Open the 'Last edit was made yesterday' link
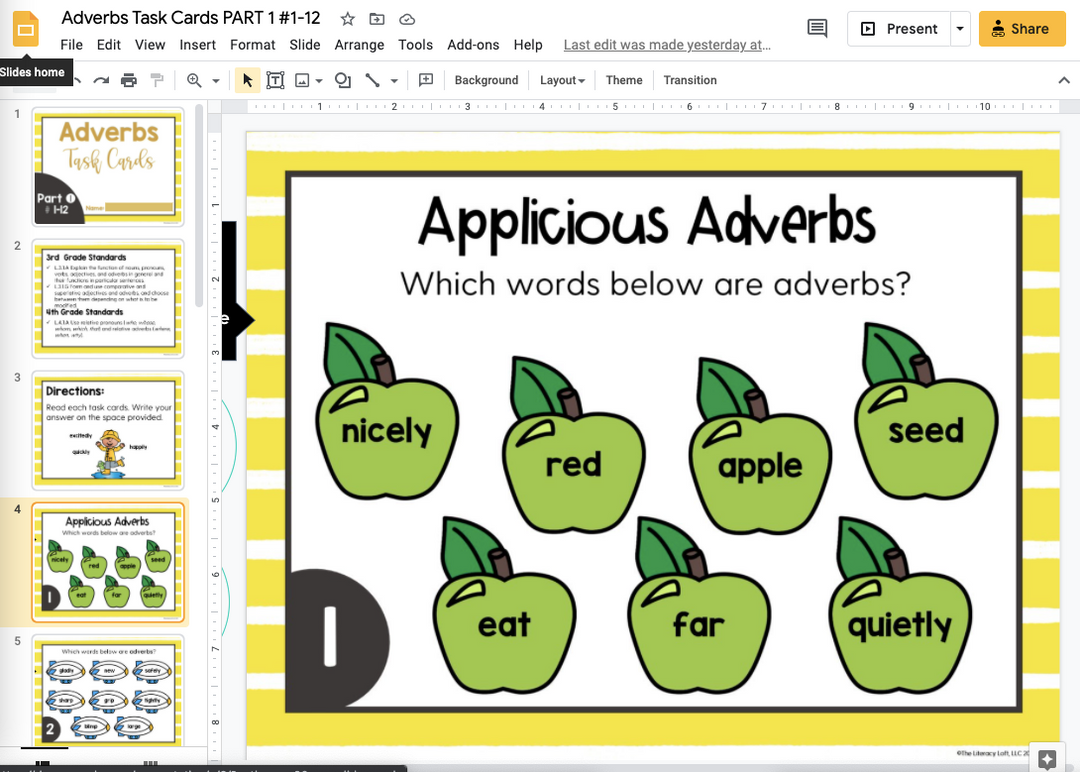1080x772 pixels. pos(667,45)
